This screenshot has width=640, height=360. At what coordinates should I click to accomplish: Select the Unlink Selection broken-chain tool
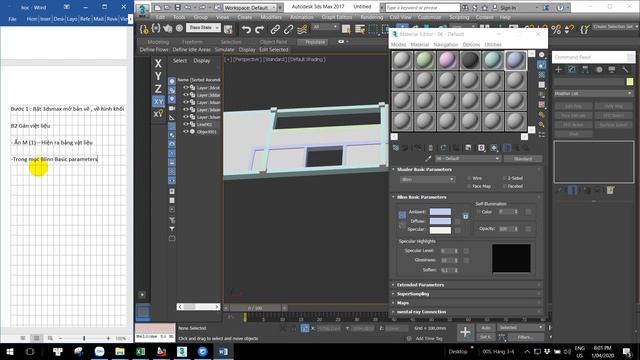pyautogui.click(x=289, y=29)
